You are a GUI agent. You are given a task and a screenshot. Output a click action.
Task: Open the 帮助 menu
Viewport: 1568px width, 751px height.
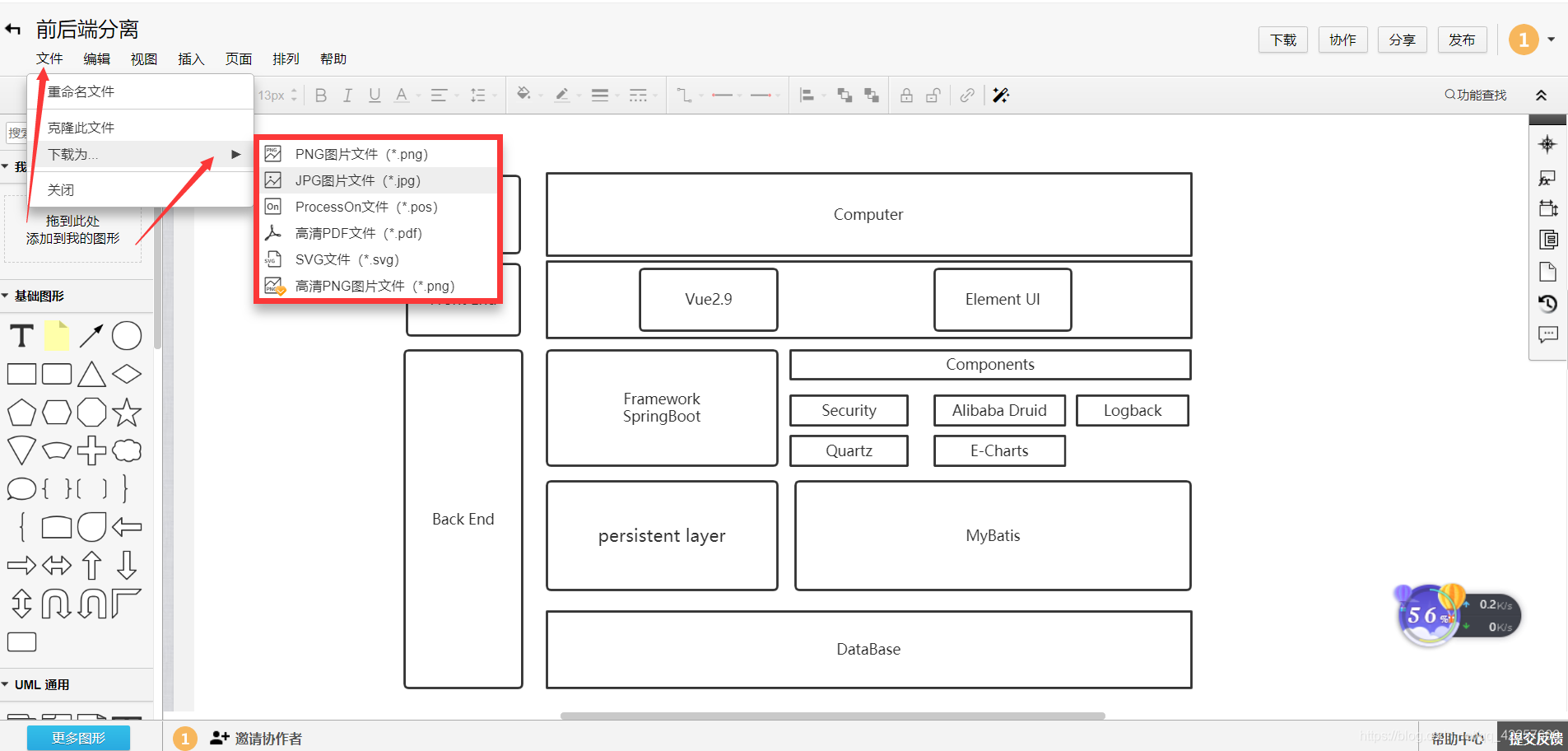pos(333,59)
